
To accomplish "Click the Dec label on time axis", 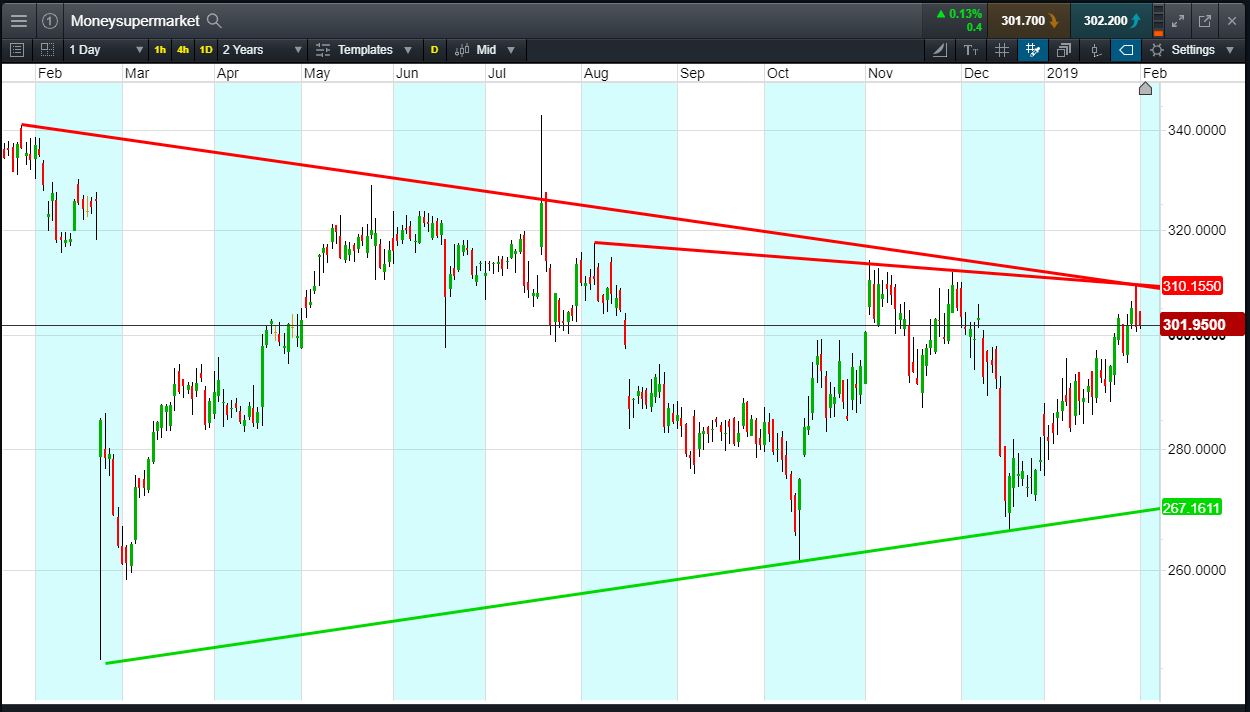I will pyautogui.click(x=976, y=73).
